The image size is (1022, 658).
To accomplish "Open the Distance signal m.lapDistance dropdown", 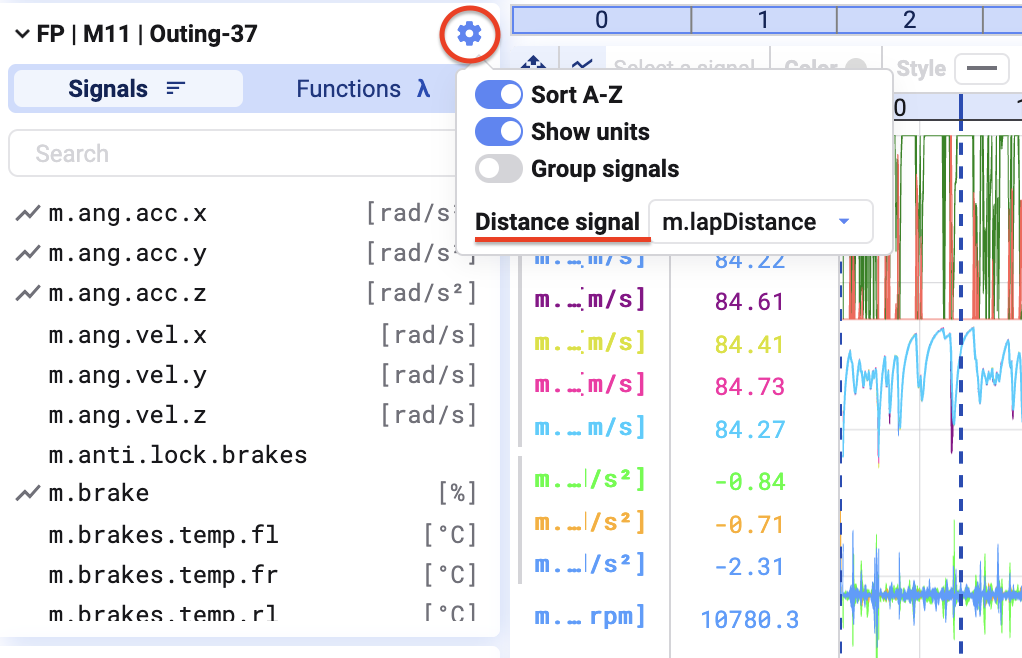I will point(760,222).
